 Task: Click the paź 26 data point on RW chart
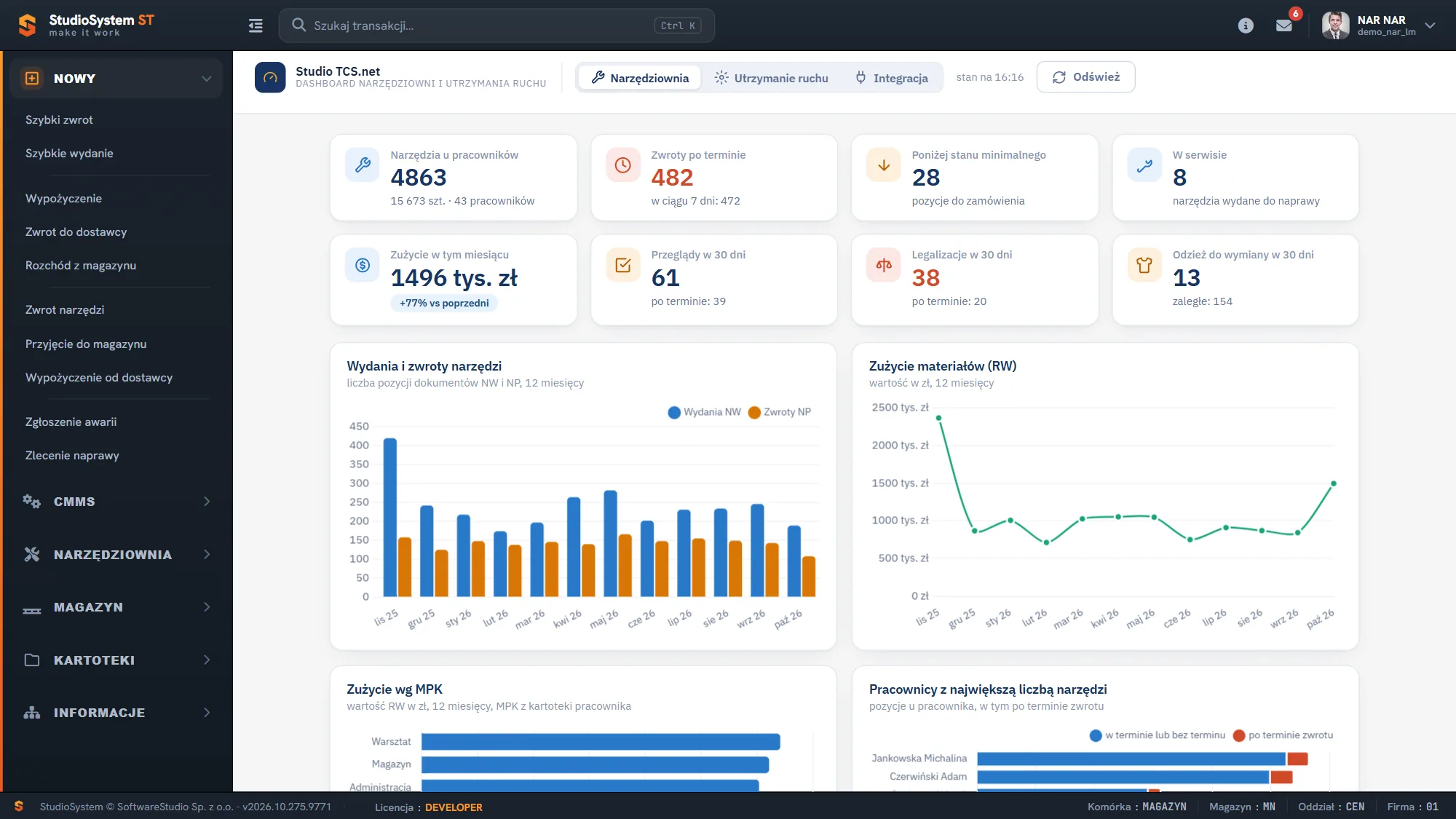[1334, 483]
